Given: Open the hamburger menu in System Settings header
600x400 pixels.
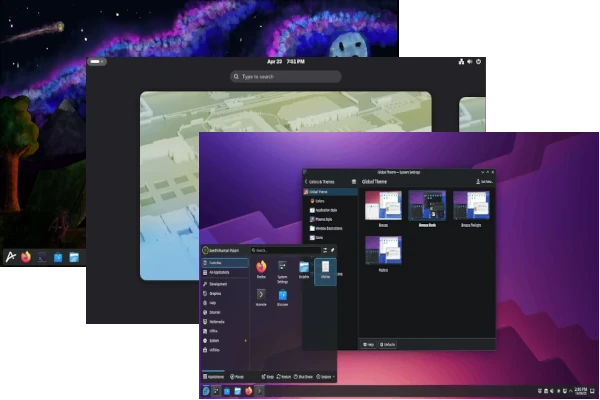Looking at the screenshot, I should (354, 182).
